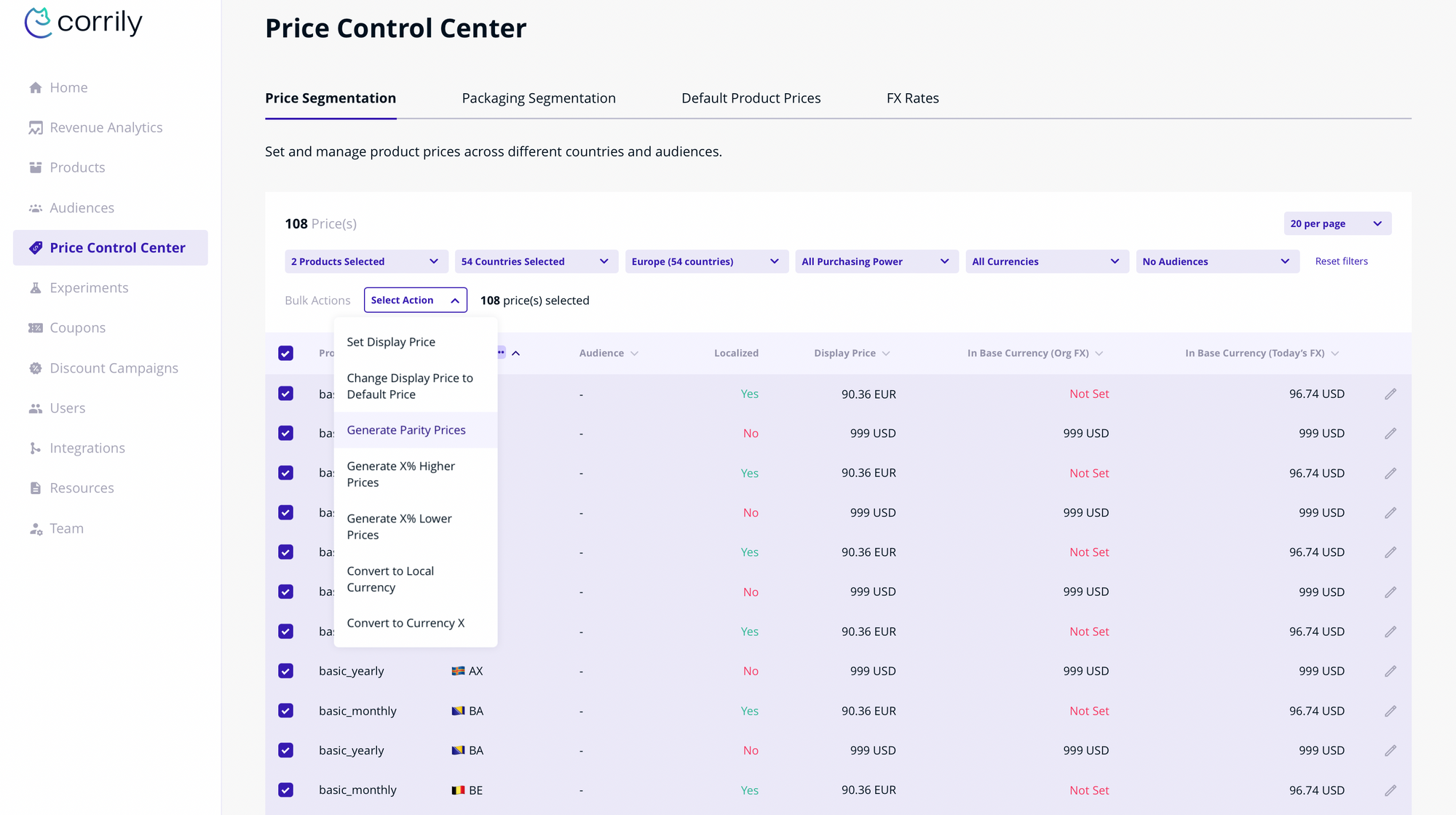Click the Integrations branch icon
This screenshot has width=1456, height=815.
(35, 448)
